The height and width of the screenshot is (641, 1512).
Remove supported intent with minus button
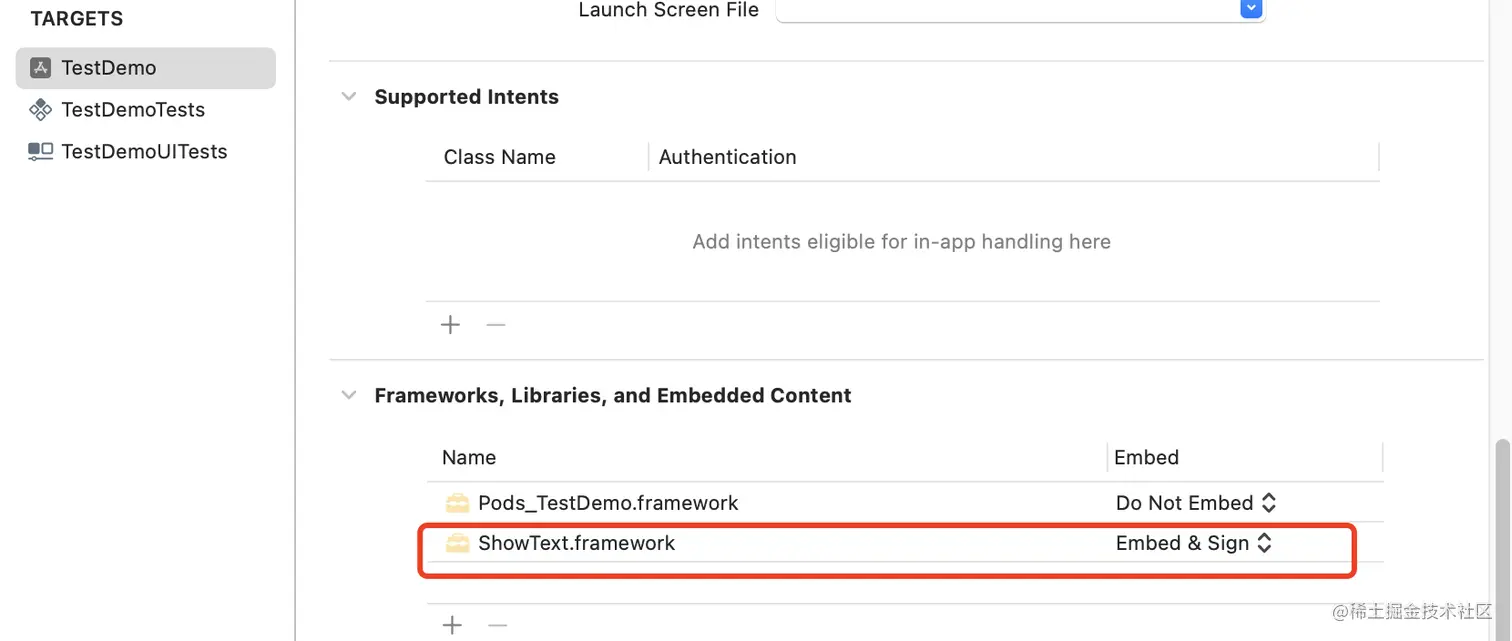pyautogui.click(x=496, y=325)
